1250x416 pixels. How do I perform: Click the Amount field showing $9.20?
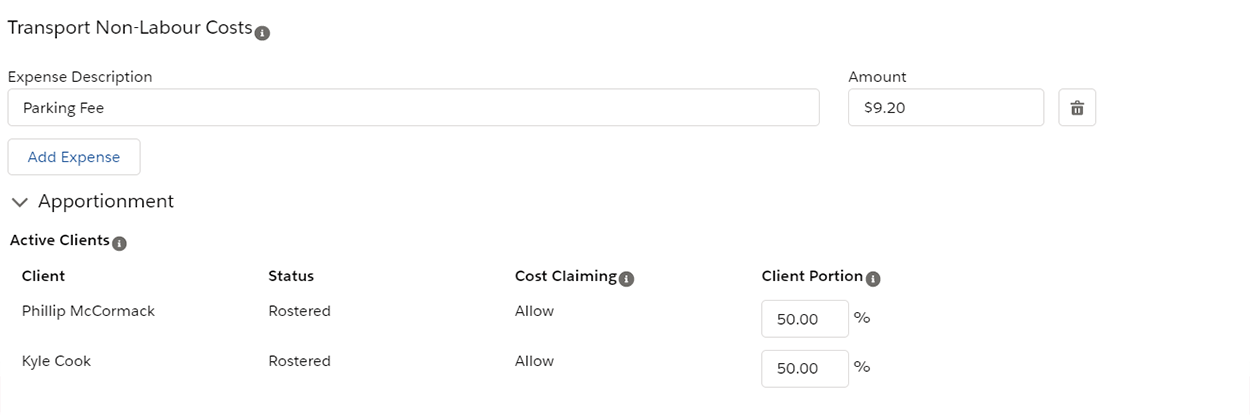coord(946,108)
